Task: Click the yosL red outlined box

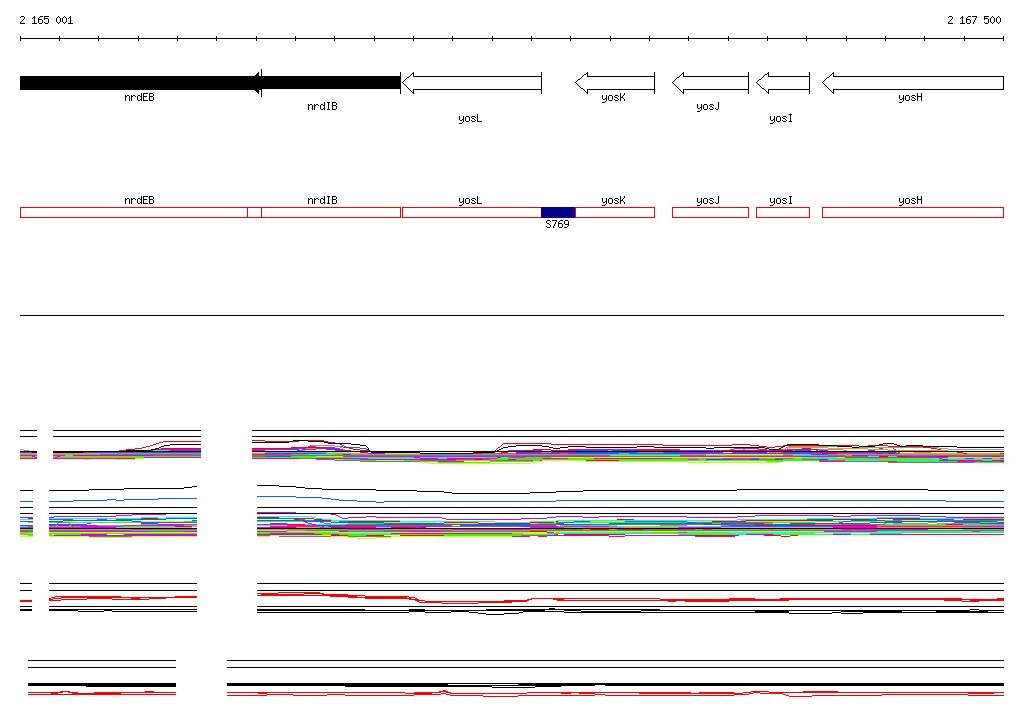Action: pyautogui.click(x=472, y=212)
